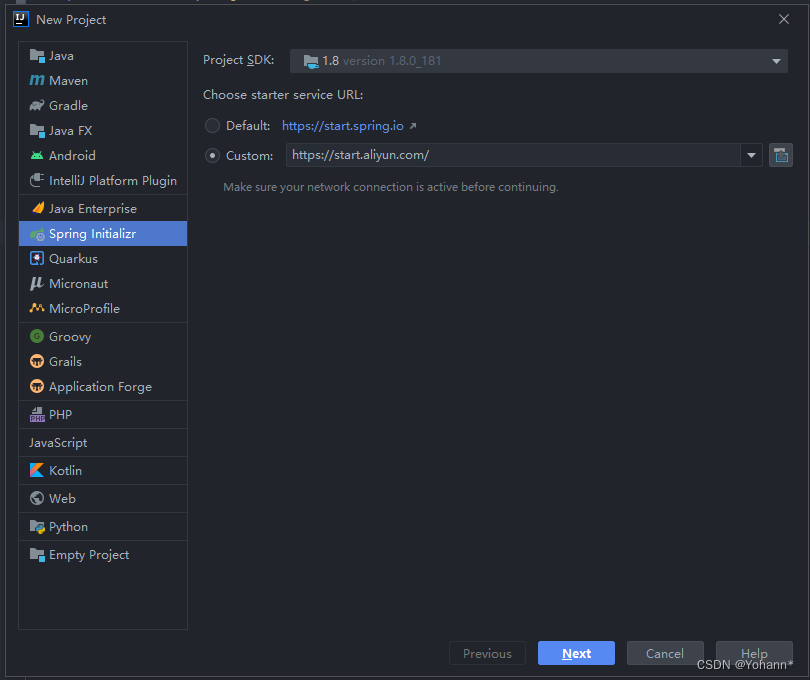The image size is (810, 680).
Task: Click the Kotlin logo icon
Action: [x=37, y=470]
